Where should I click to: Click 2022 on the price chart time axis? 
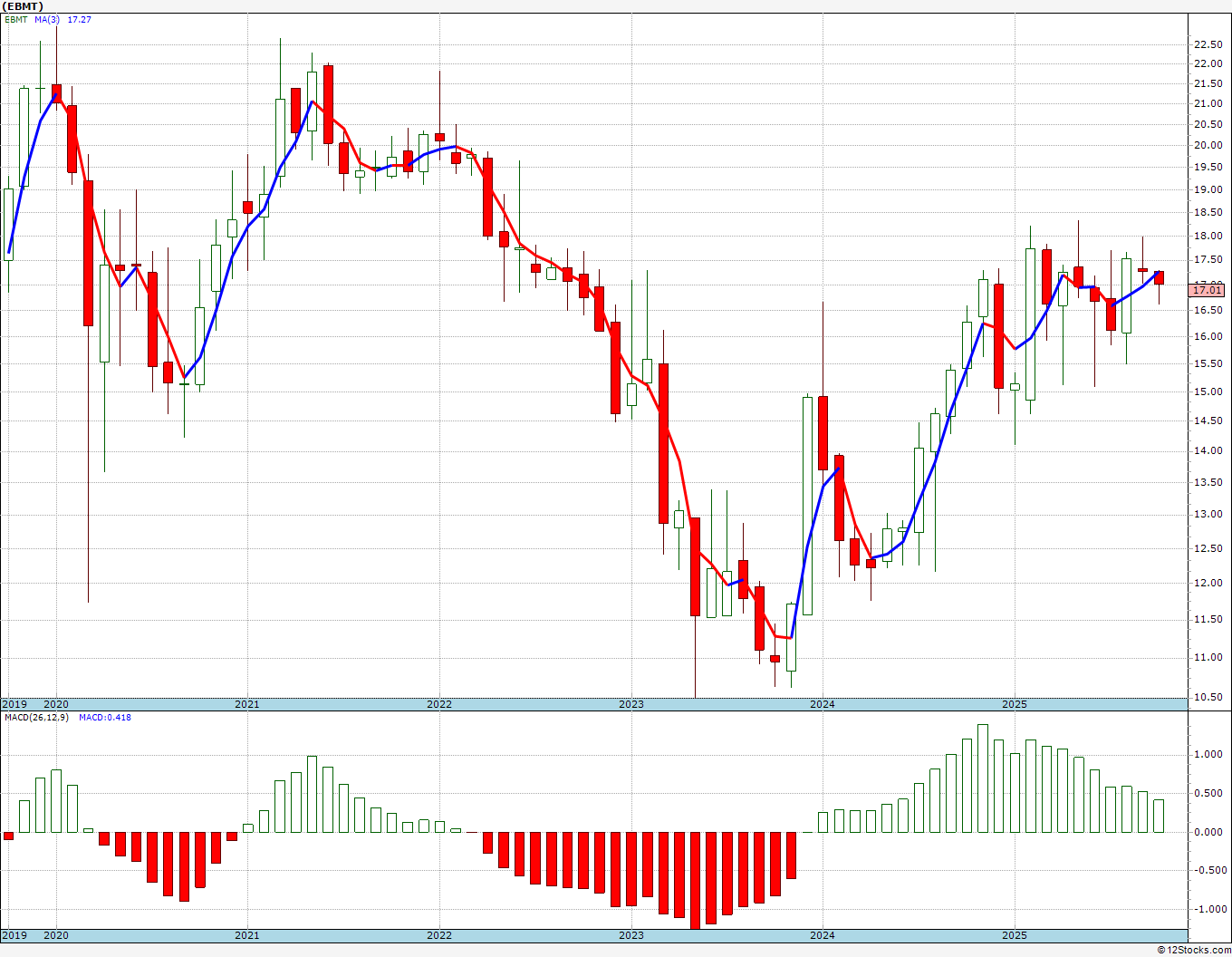(439, 704)
